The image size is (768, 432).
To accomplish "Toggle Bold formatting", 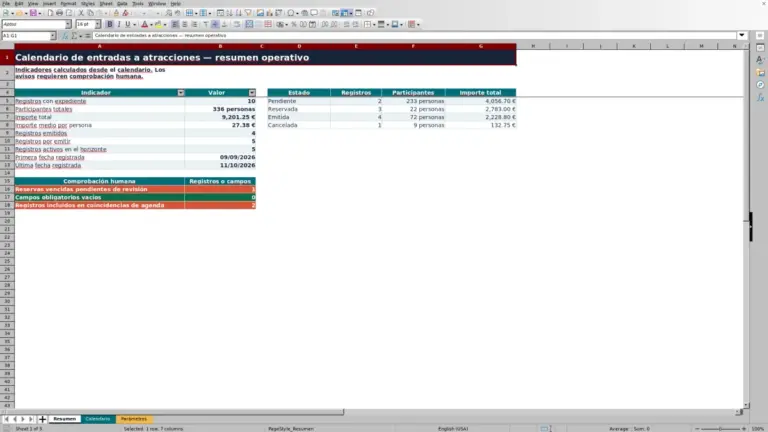I will (110, 24).
